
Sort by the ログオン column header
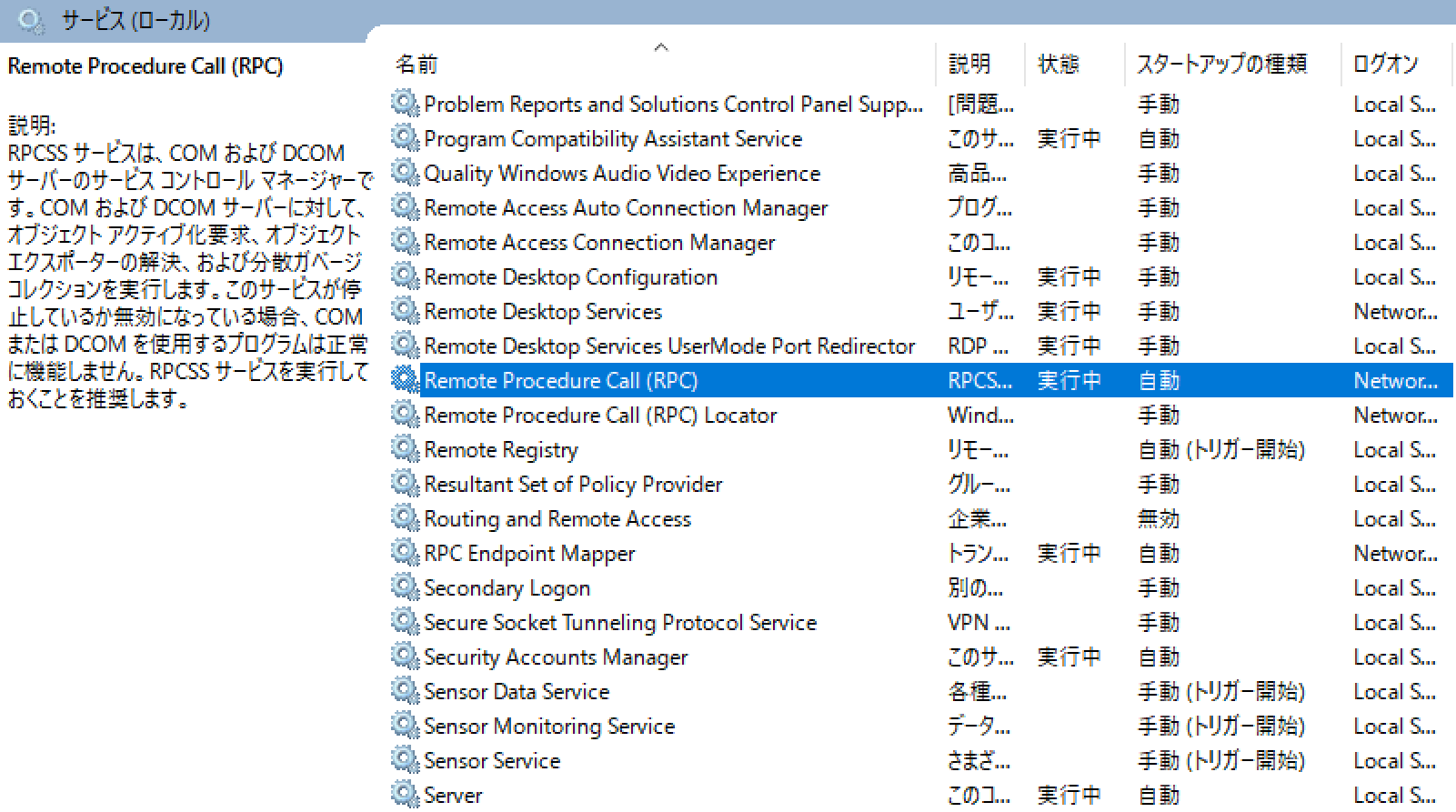(1386, 64)
